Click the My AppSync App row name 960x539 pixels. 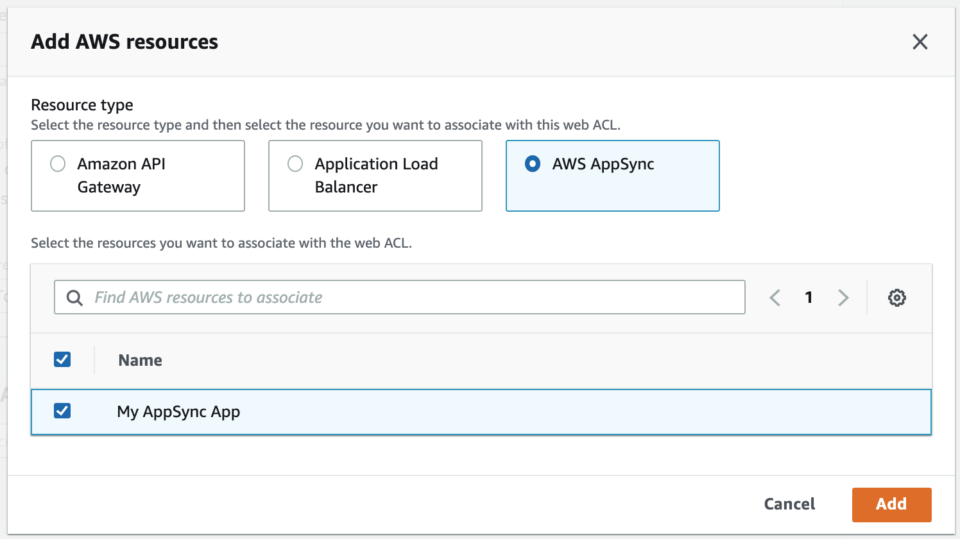coord(178,412)
